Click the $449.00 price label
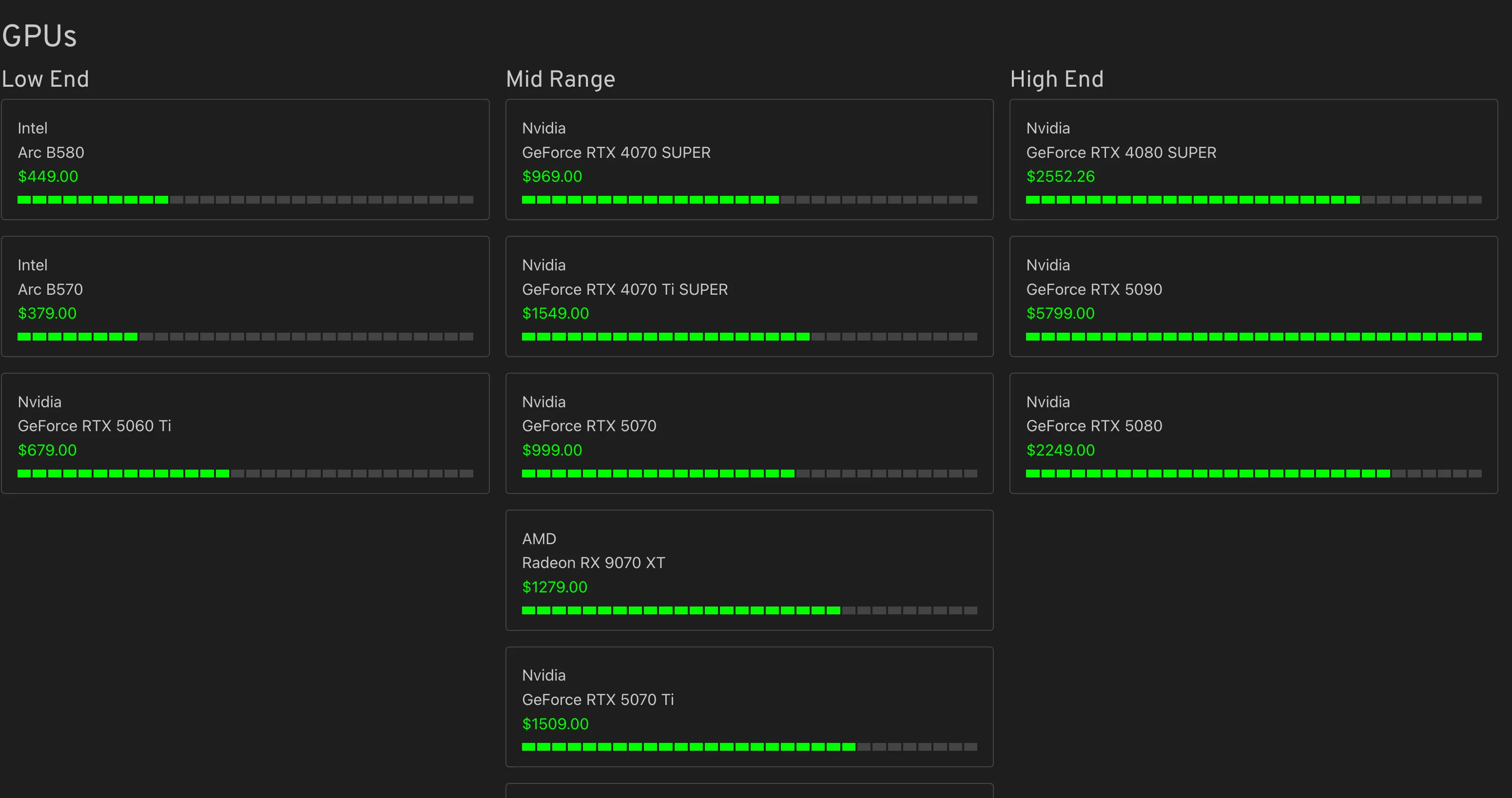The height and width of the screenshot is (798, 1512). point(48,177)
